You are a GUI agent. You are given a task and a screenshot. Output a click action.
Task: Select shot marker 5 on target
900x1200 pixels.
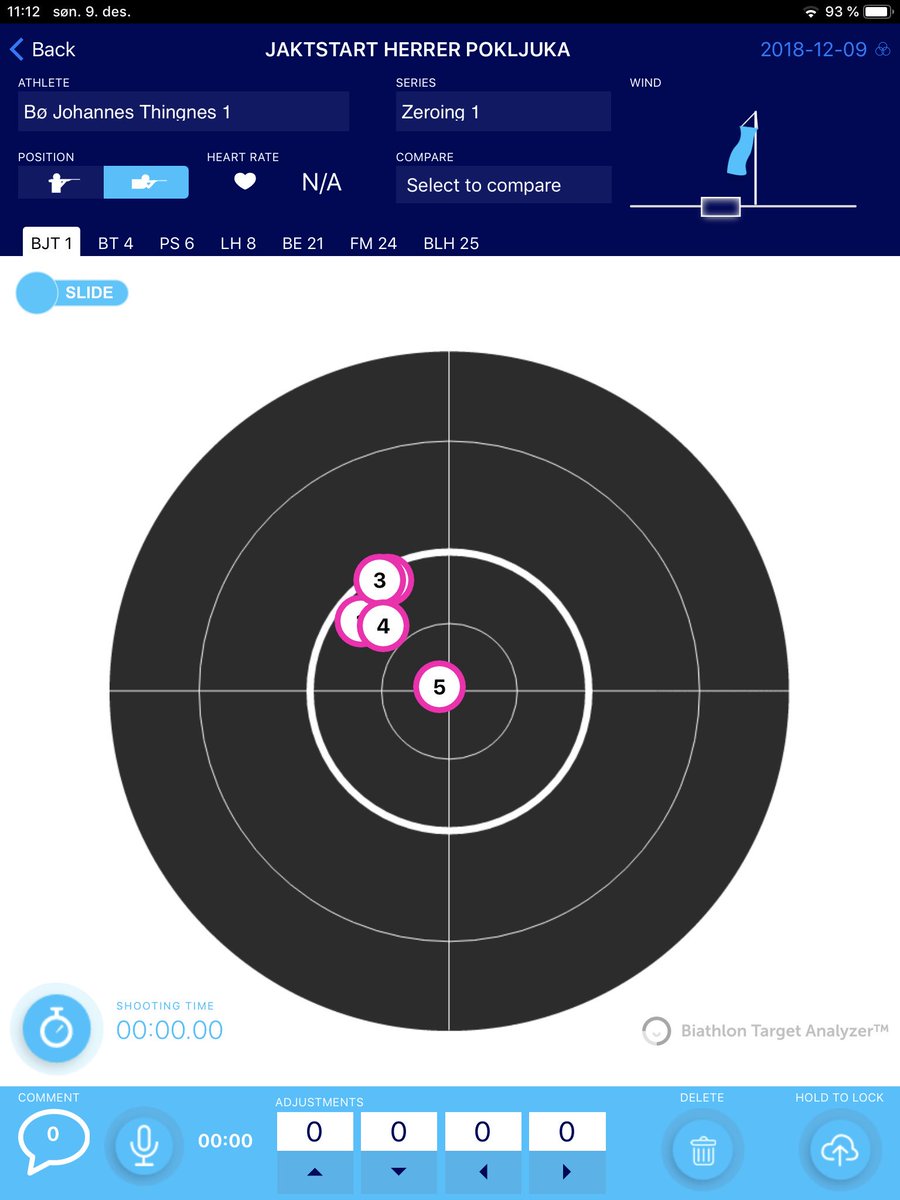439,687
